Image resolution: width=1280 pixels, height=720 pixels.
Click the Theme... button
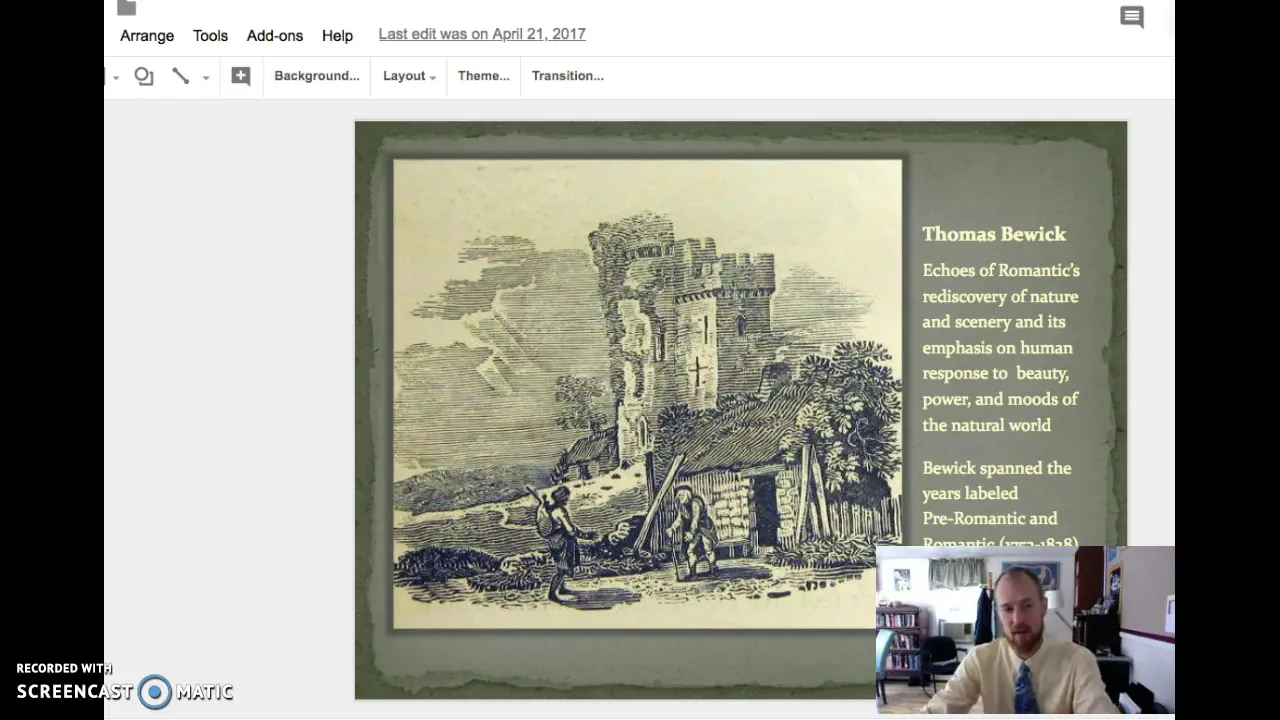pyautogui.click(x=484, y=76)
